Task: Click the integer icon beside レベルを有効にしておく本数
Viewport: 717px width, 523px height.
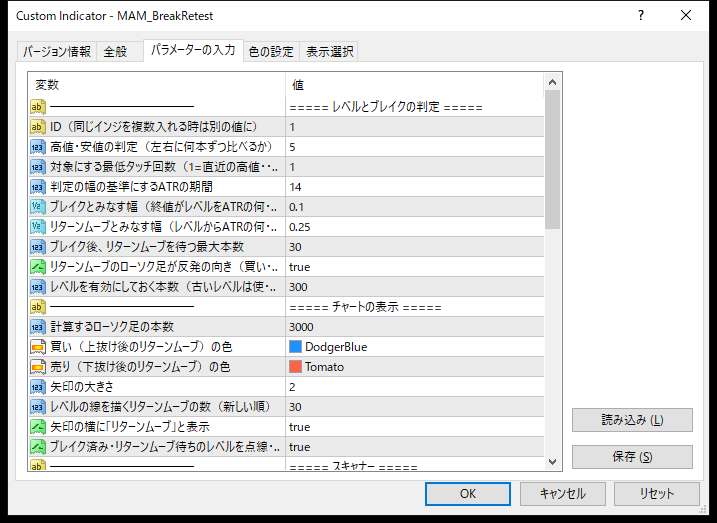Action: click(38, 287)
